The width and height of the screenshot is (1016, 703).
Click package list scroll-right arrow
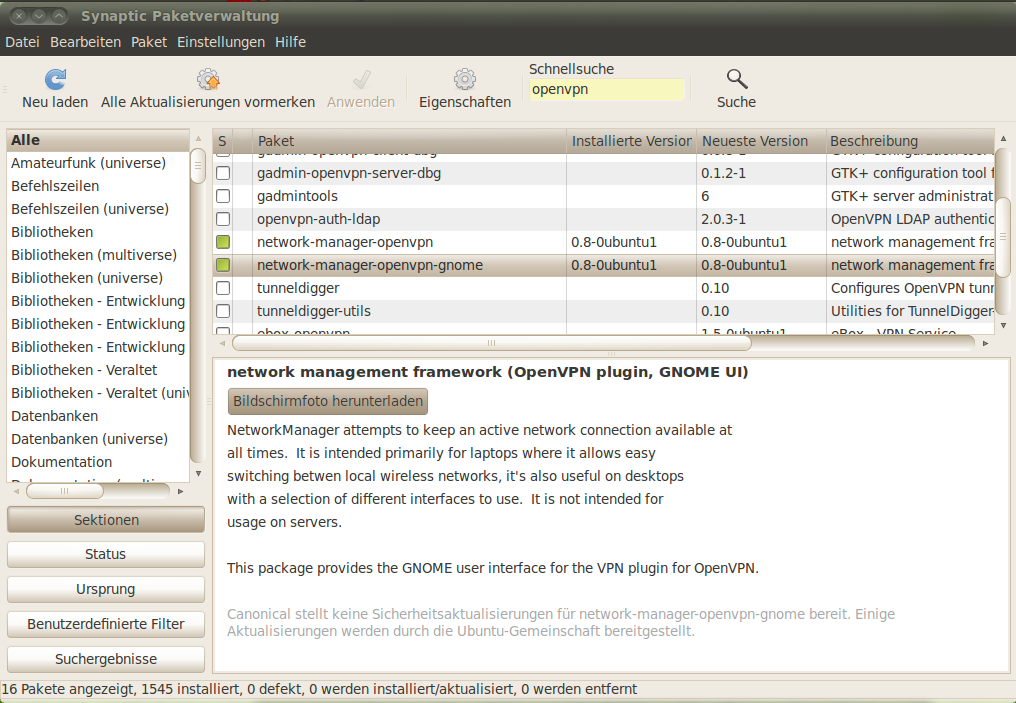pyautogui.click(x=986, y=343)
